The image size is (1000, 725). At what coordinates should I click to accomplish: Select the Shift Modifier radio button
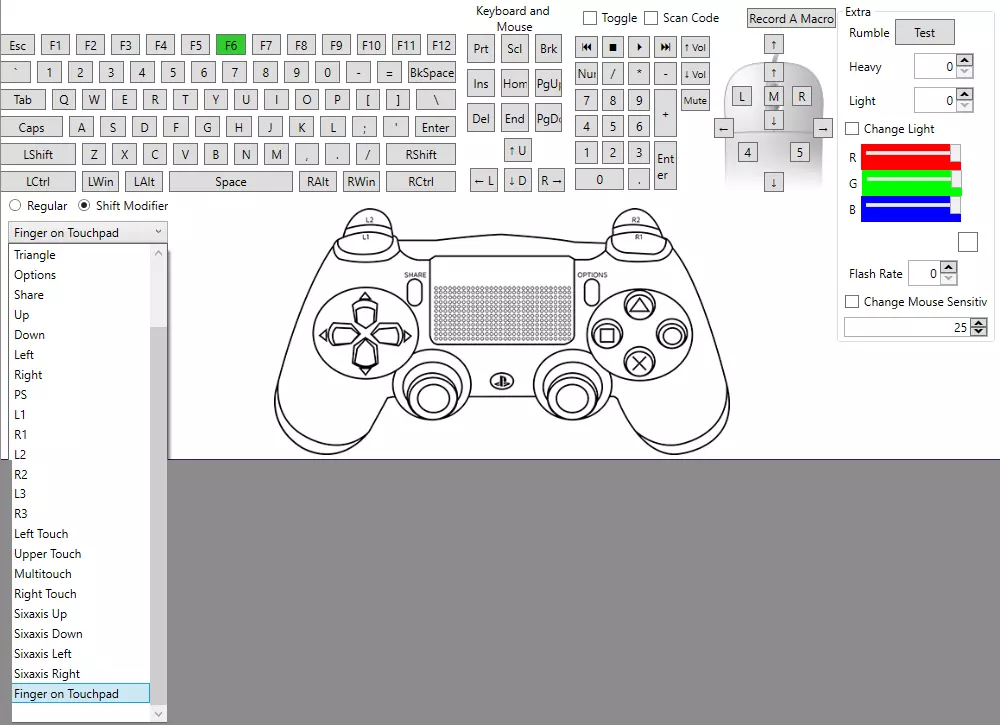coord(84,205)
